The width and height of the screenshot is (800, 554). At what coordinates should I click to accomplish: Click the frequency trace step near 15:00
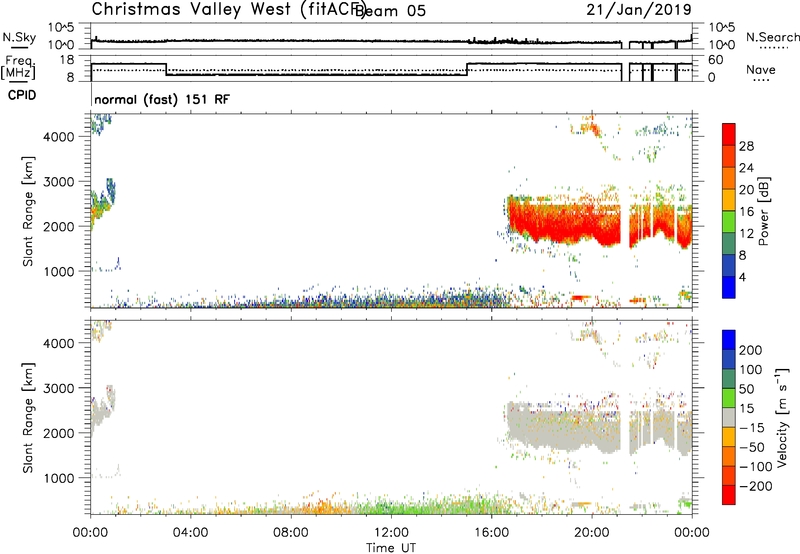pyautogui.click(x=467, y=69)
